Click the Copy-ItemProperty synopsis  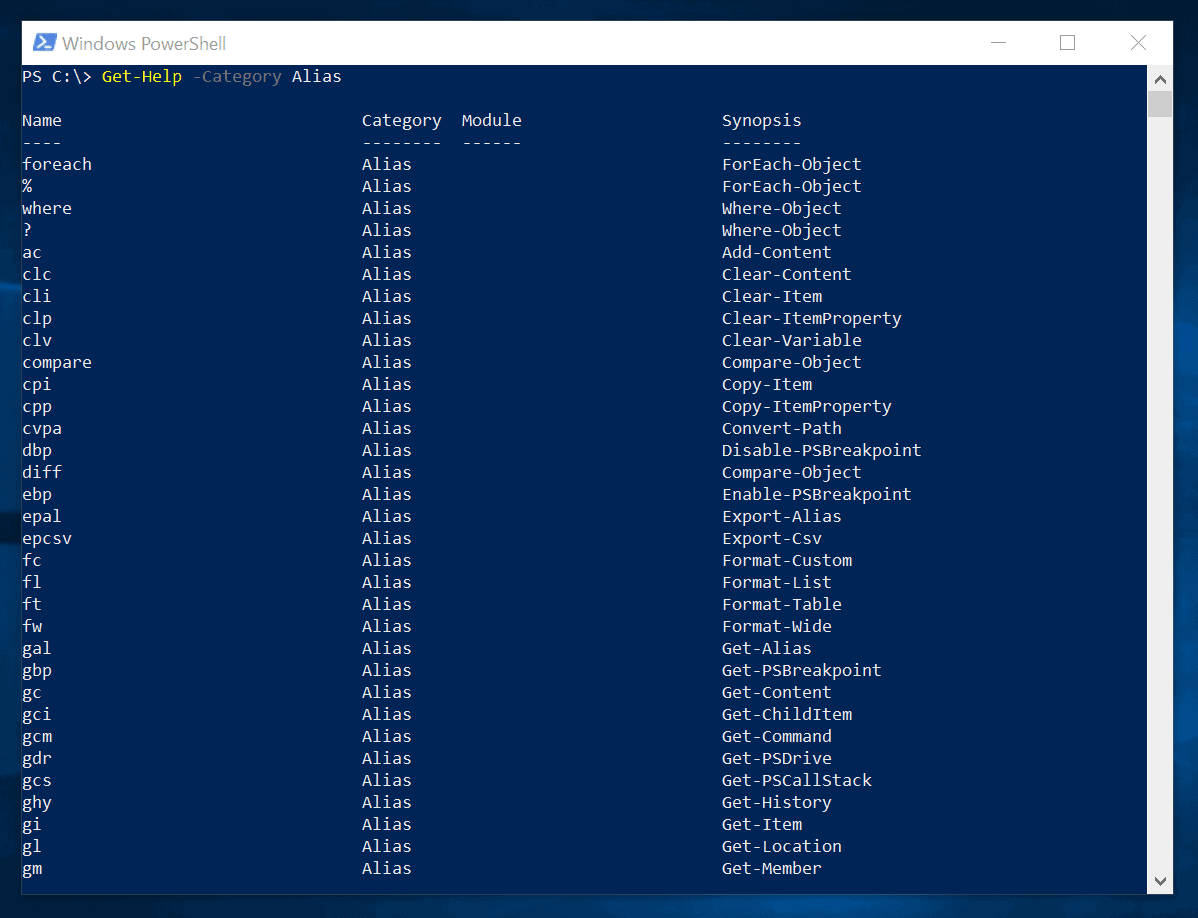(807, 407)
